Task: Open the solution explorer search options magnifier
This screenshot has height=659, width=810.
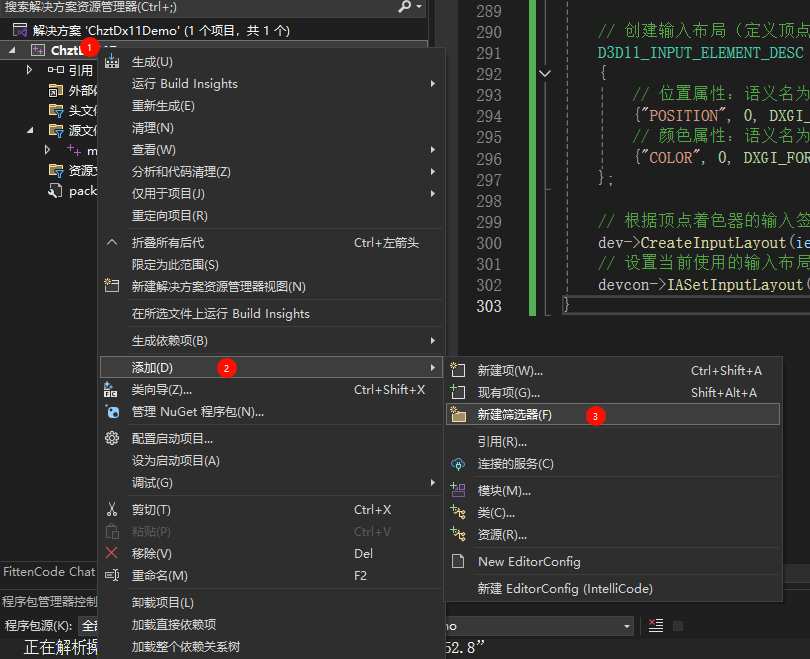Action: click(x=405, y=7)
